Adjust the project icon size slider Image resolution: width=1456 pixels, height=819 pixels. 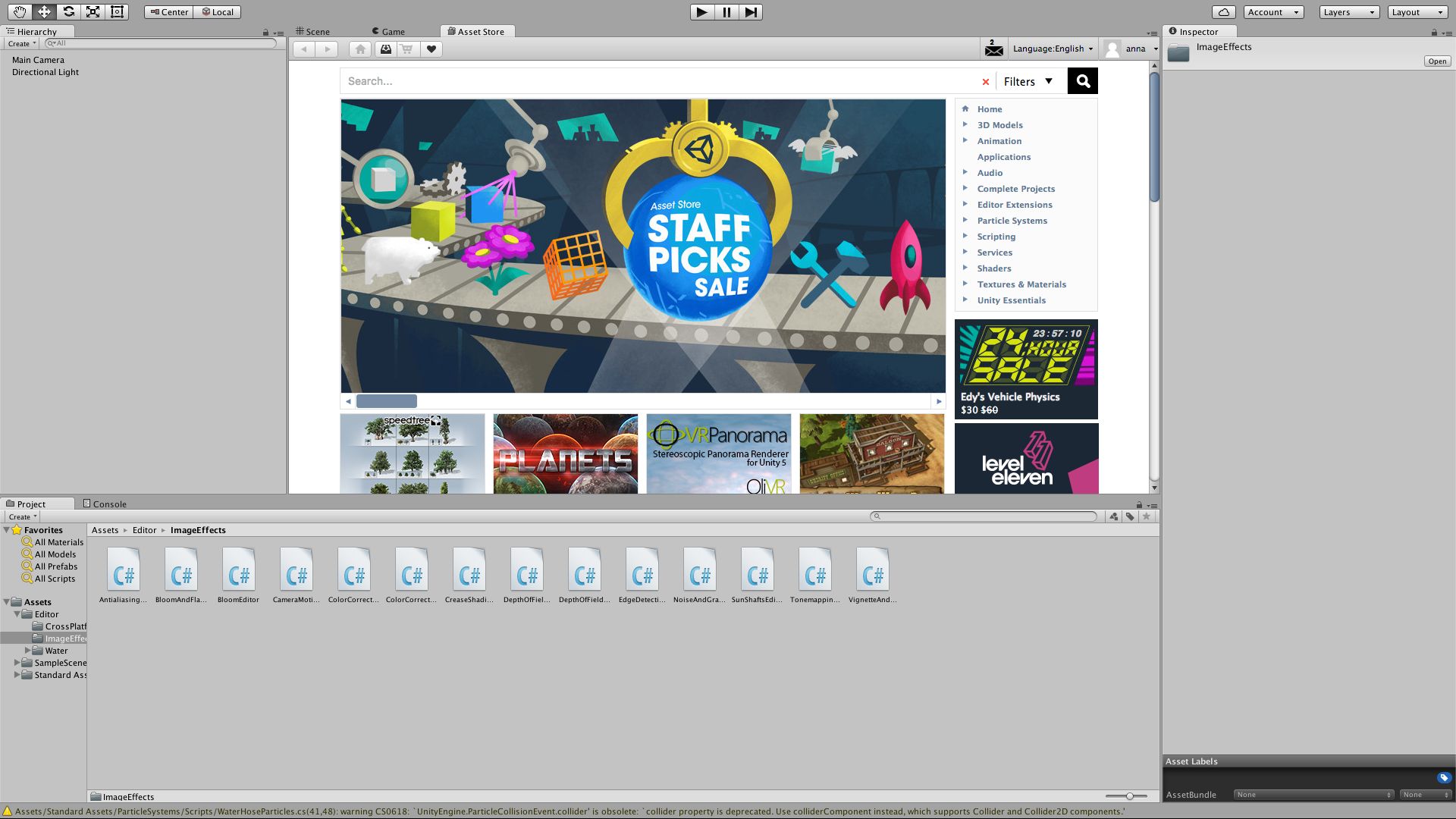[x=1129, y=796]
